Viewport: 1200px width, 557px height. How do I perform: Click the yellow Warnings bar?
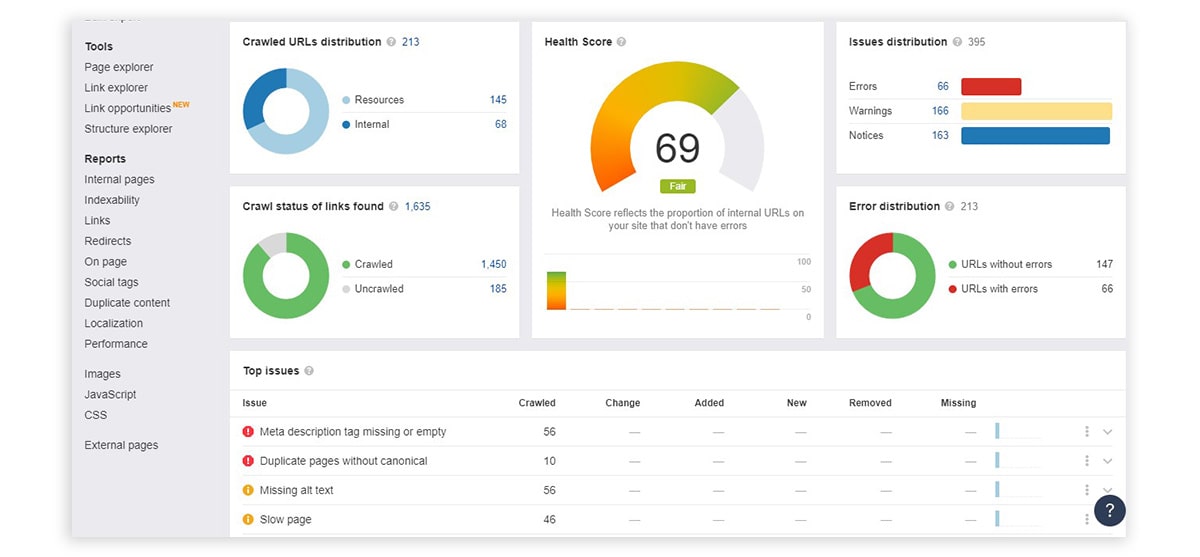point(1037,111)
